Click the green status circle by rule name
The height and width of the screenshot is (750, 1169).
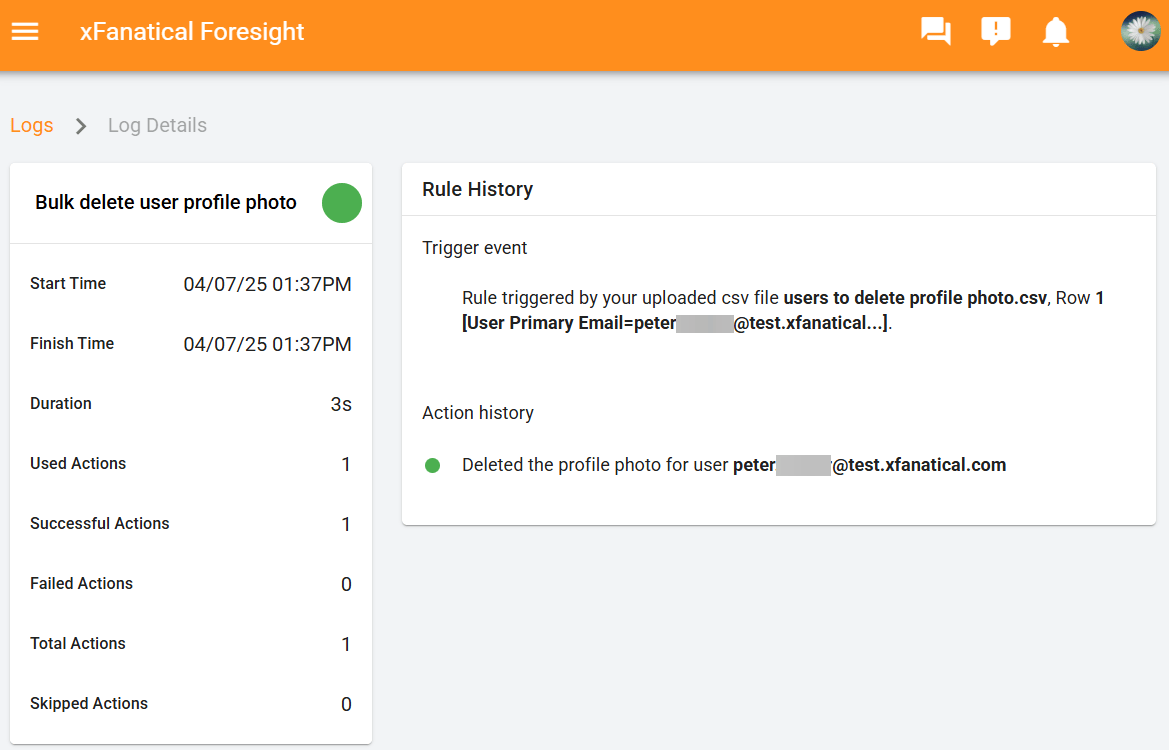click(x=341, y=203)
